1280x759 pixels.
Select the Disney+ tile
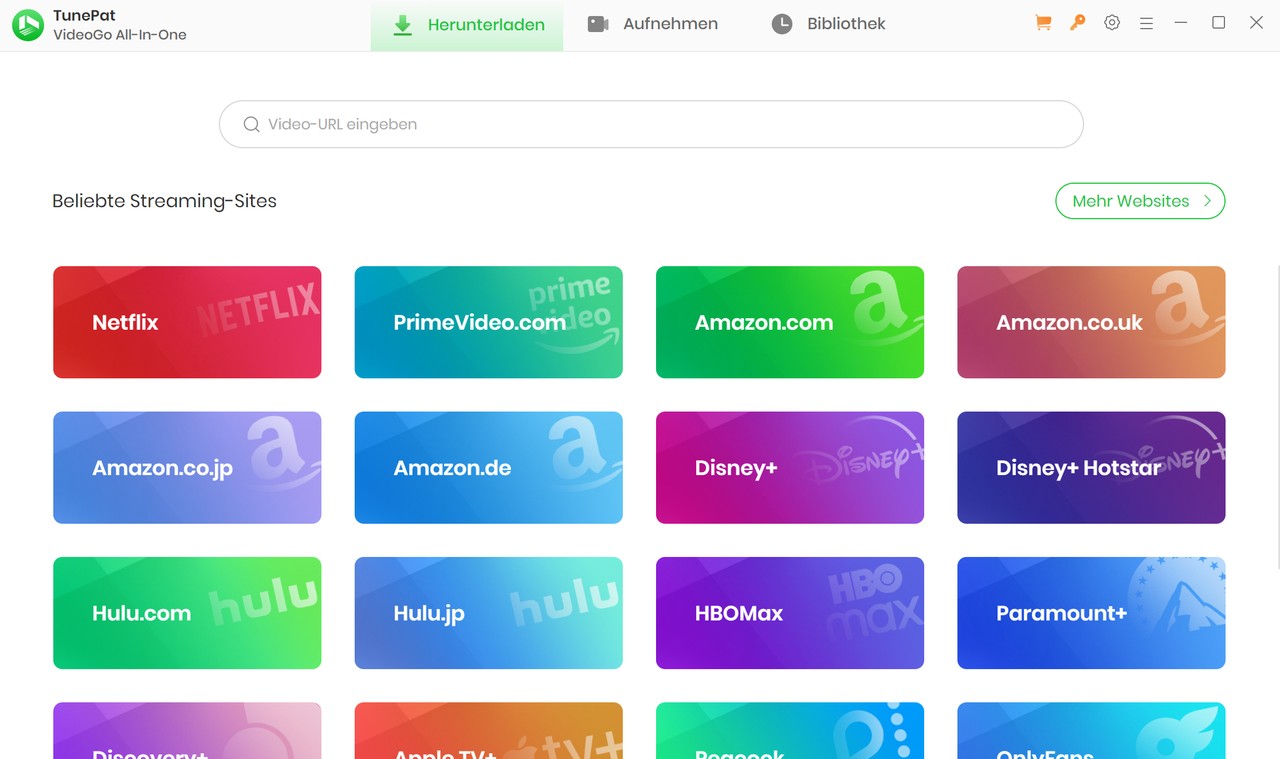point(789,468)
